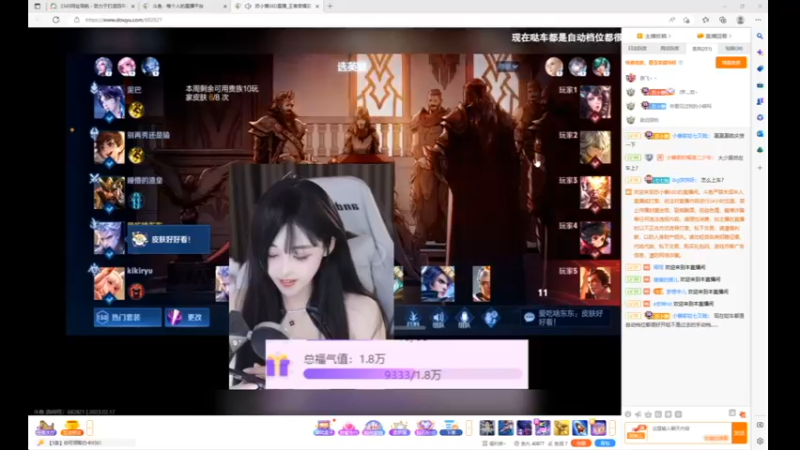800x450 pixels.
Task: Open Edge sidebar Microsoft 365 icon
Action: tap(760, 117)
